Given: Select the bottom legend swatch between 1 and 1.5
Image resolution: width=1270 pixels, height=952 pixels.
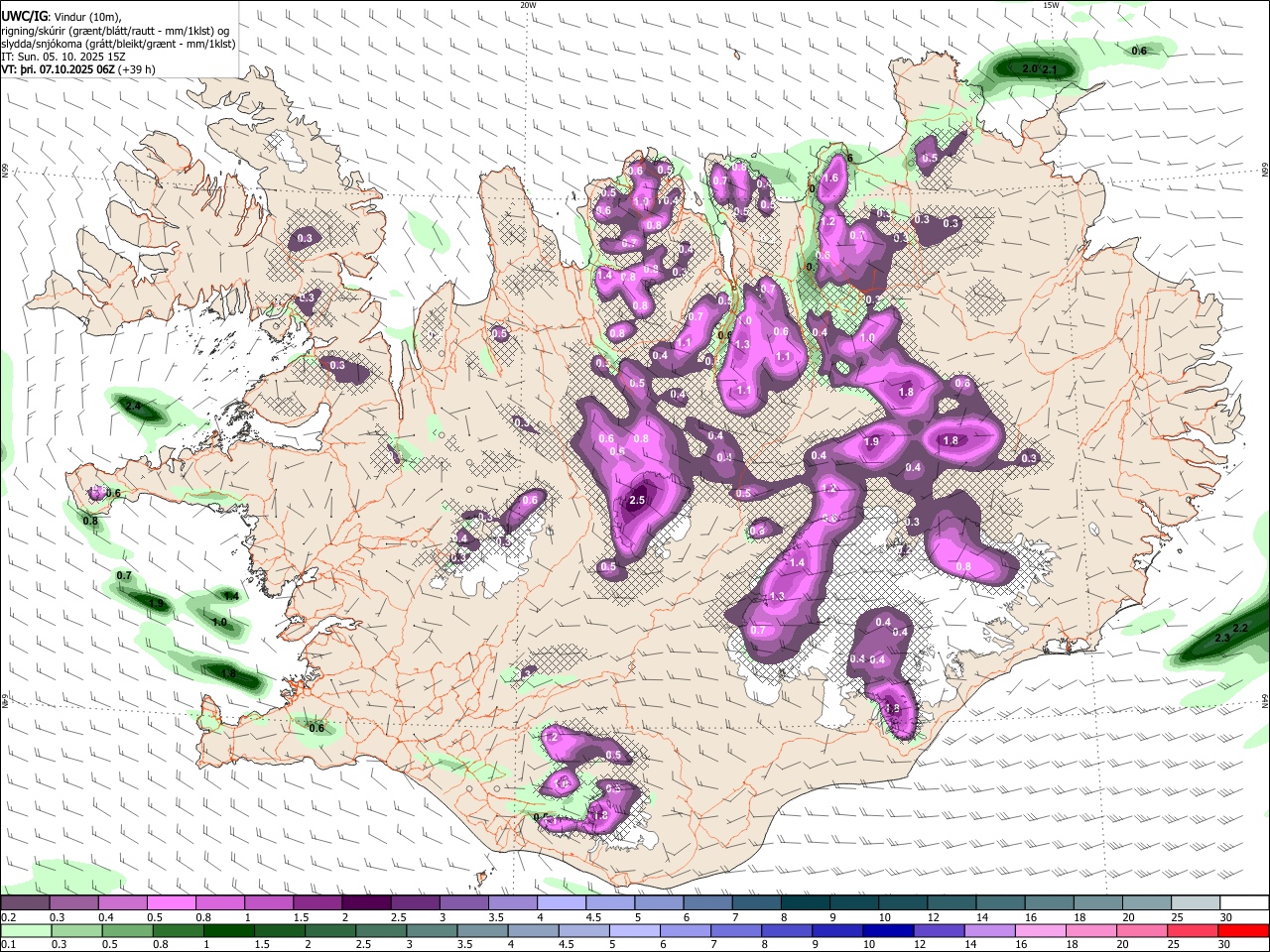Looking at the screenshot, I should pyautogui.click(x=227, y=930).
